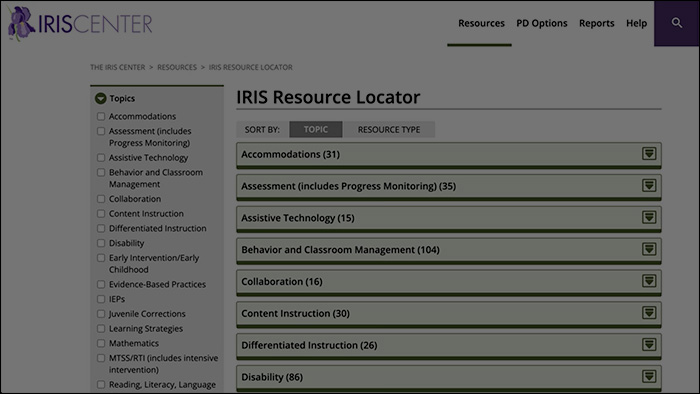700x394 pixels.
Task: Click the Topics heading label
Action: tap(122, 98)
